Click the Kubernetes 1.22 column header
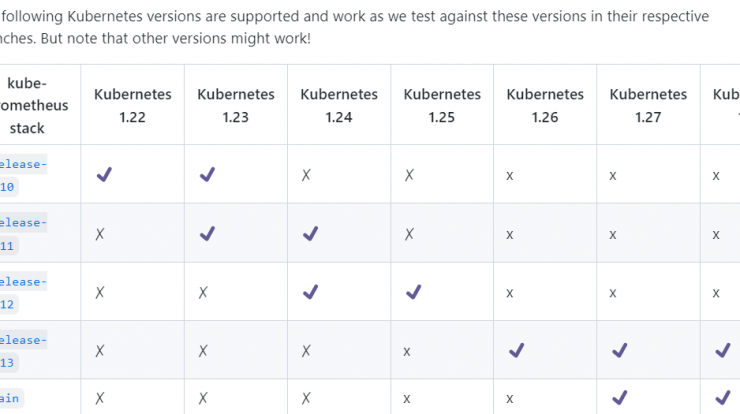740x414 pixels. [x=133, y=105]
